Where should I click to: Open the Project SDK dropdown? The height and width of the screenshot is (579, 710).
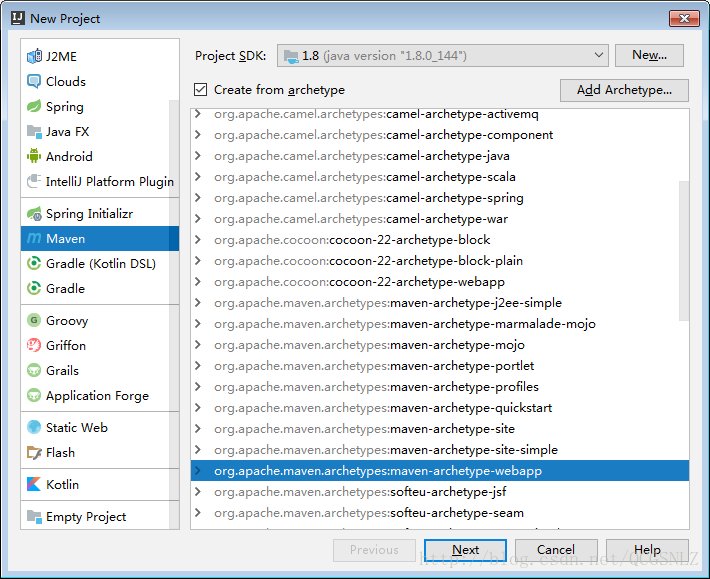[x=442, y=56]
